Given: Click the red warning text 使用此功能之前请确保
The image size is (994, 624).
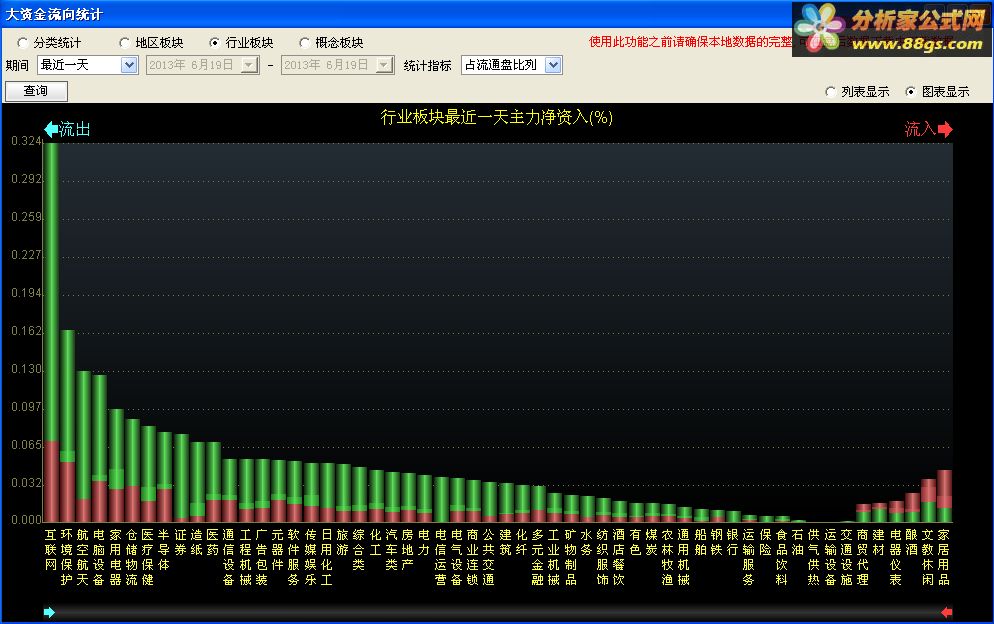Looking at the screenshot, I should (649, 42).
